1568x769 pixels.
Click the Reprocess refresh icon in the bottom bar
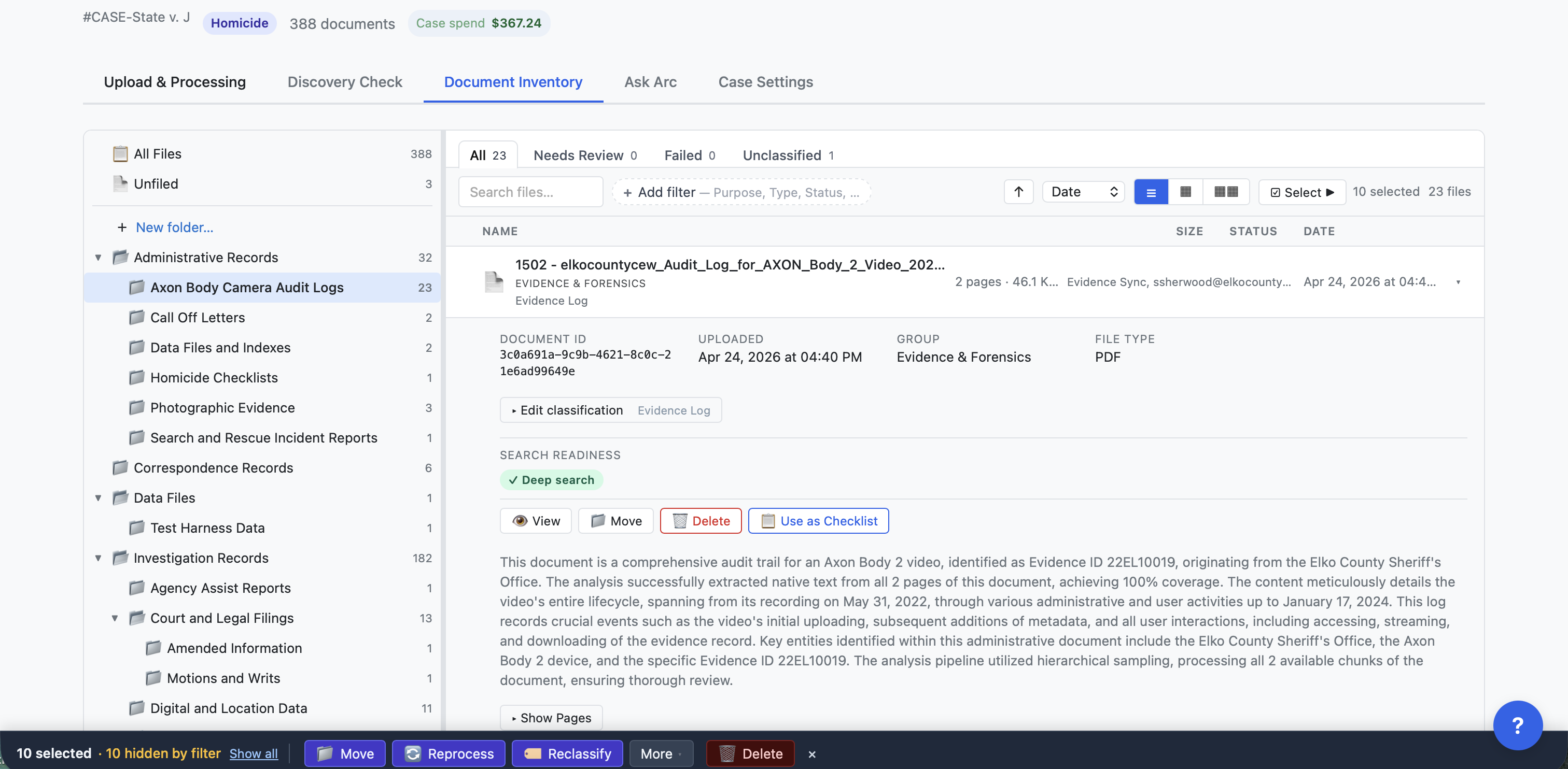point(413,754)
